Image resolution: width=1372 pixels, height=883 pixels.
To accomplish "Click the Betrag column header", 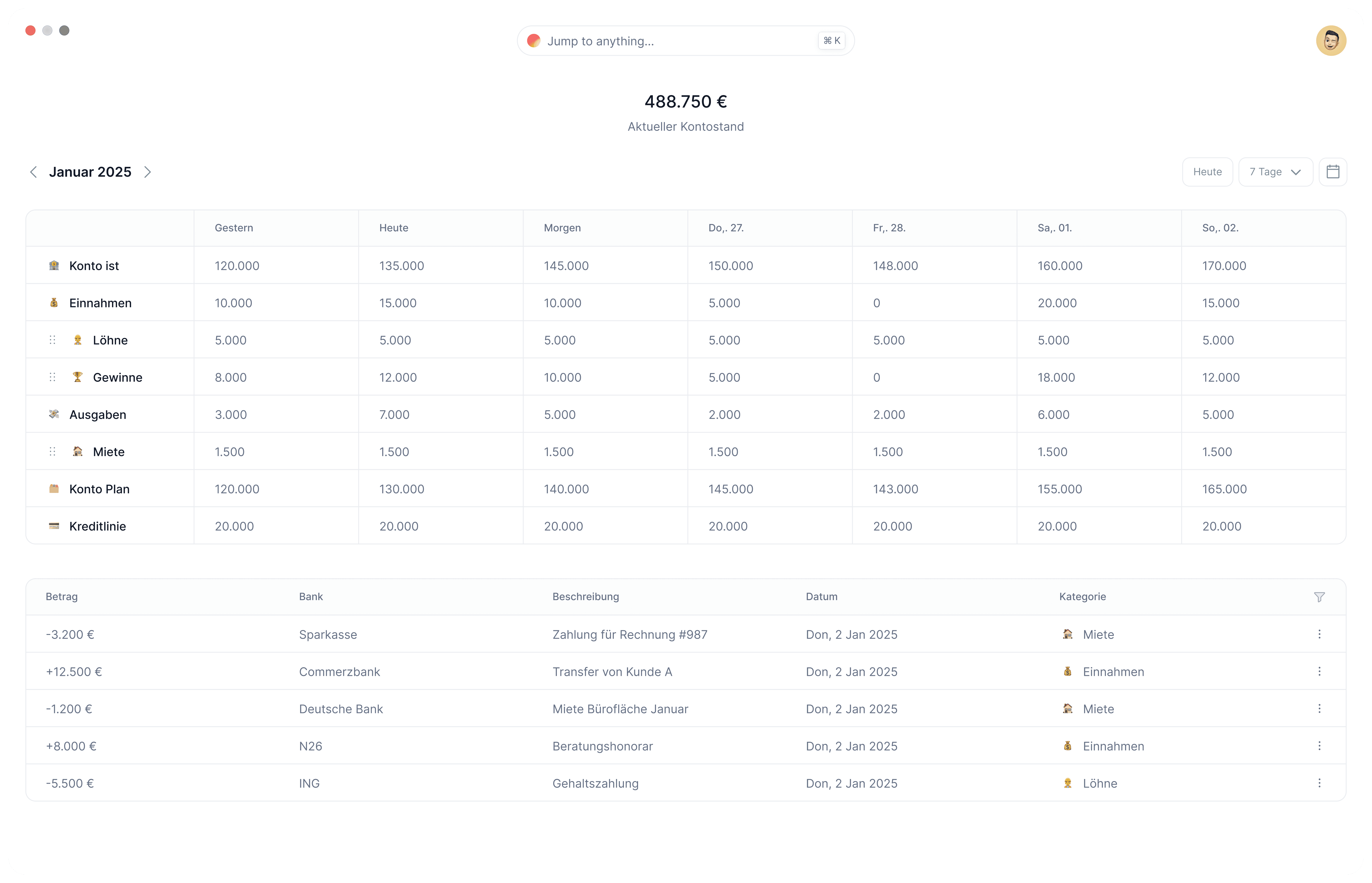I will click(62, 597).
